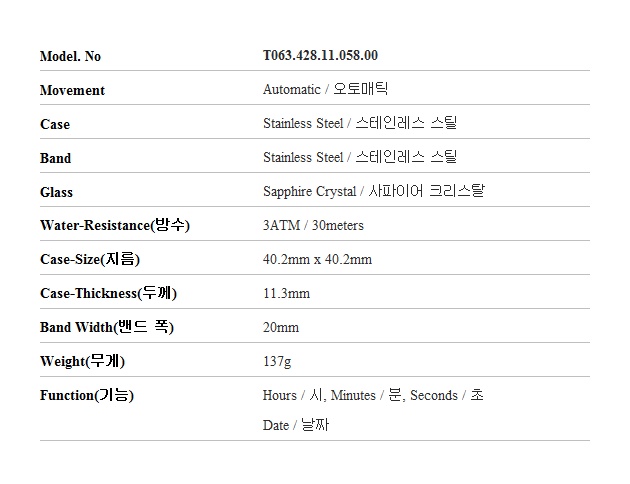Select the 40.2mm x 40.2mm value

[x=317, y=260]
